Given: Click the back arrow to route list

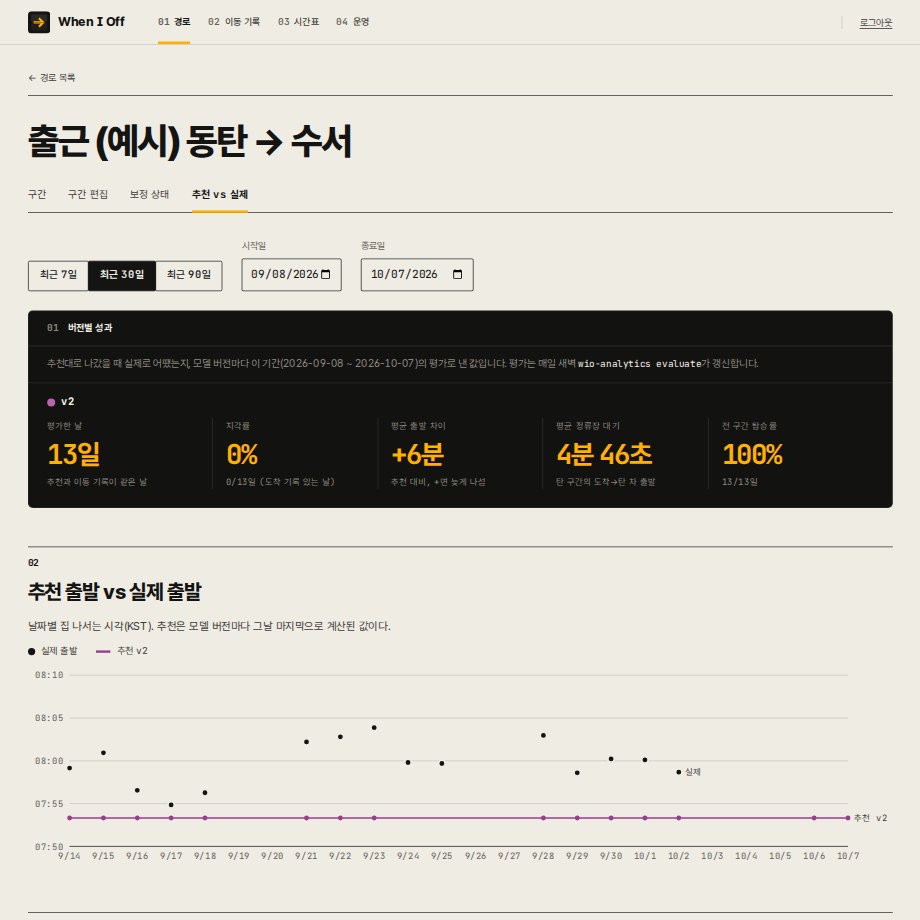Looking at the screenshot, I should (32, 78).
